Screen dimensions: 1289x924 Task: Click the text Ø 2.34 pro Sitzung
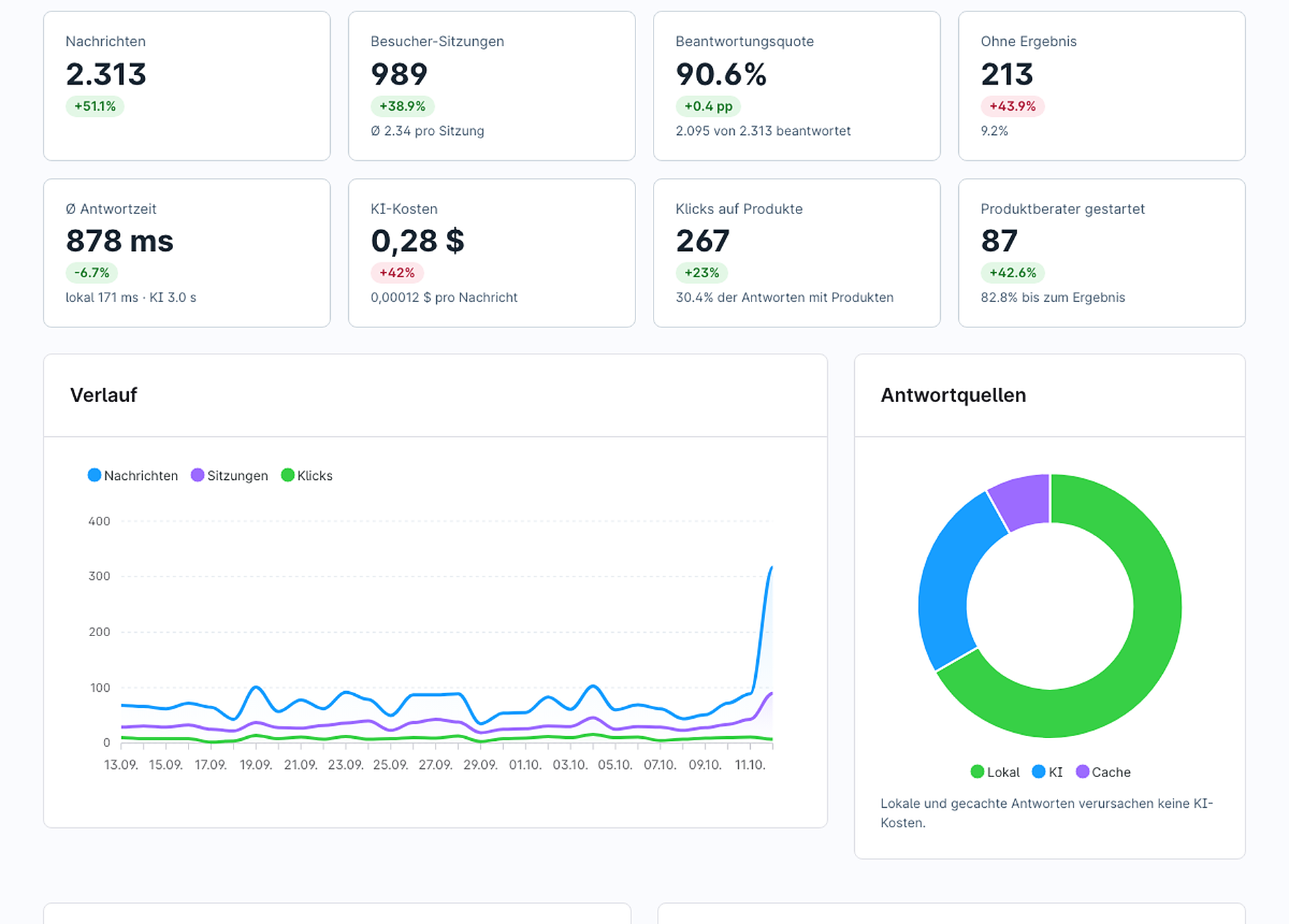[427, 131]
